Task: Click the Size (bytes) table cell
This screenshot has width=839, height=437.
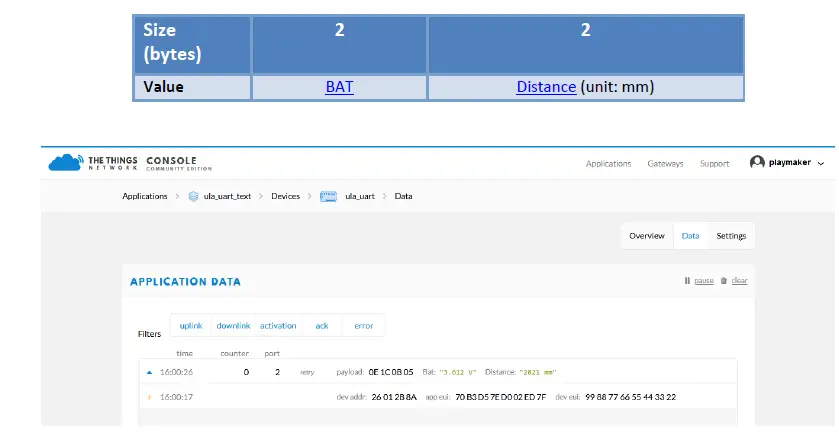Action: click(x=192, y=44)
